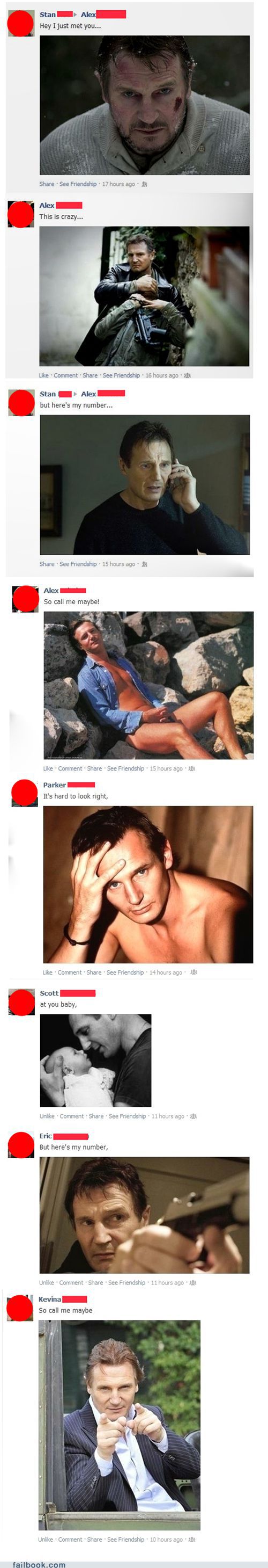Open the red avatar on "Hey I just met you..."
Viewport: 268px width, 1568px height.
tap(21, 23)
